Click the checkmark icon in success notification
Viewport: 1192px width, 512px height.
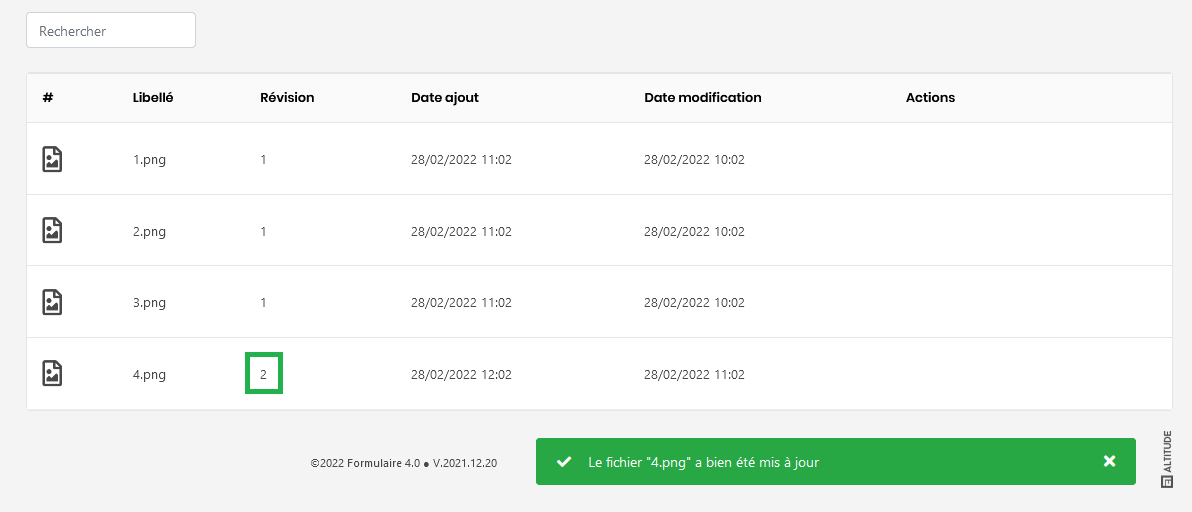tap(564, 462)
